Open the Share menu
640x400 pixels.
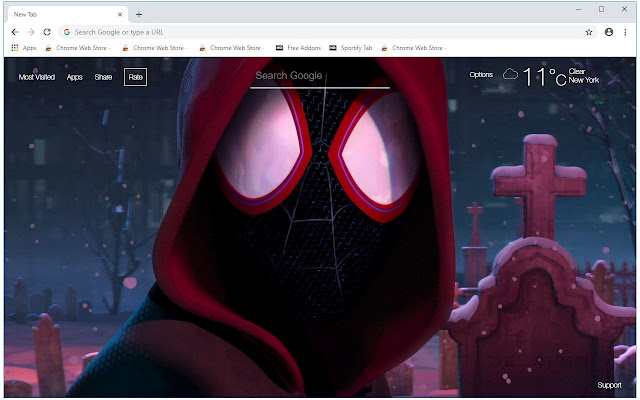[x=103, y=77]
